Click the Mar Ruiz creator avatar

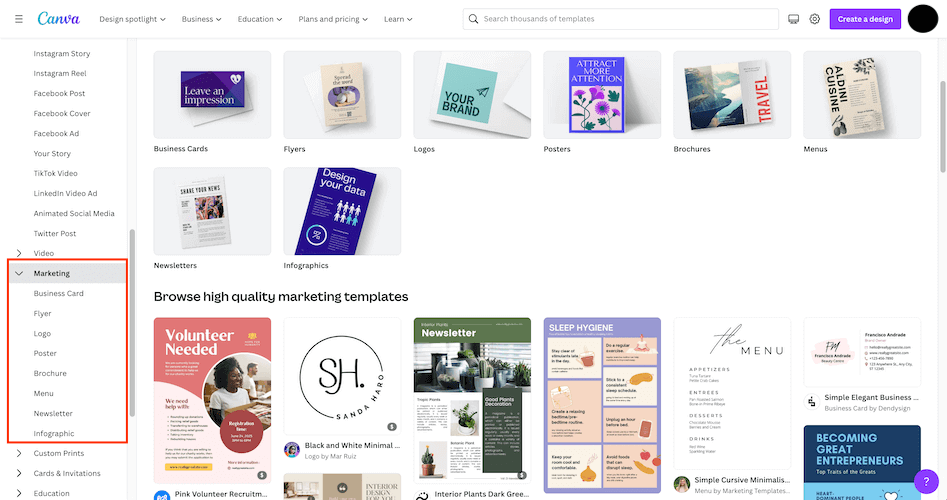click(x=292, y=450)
